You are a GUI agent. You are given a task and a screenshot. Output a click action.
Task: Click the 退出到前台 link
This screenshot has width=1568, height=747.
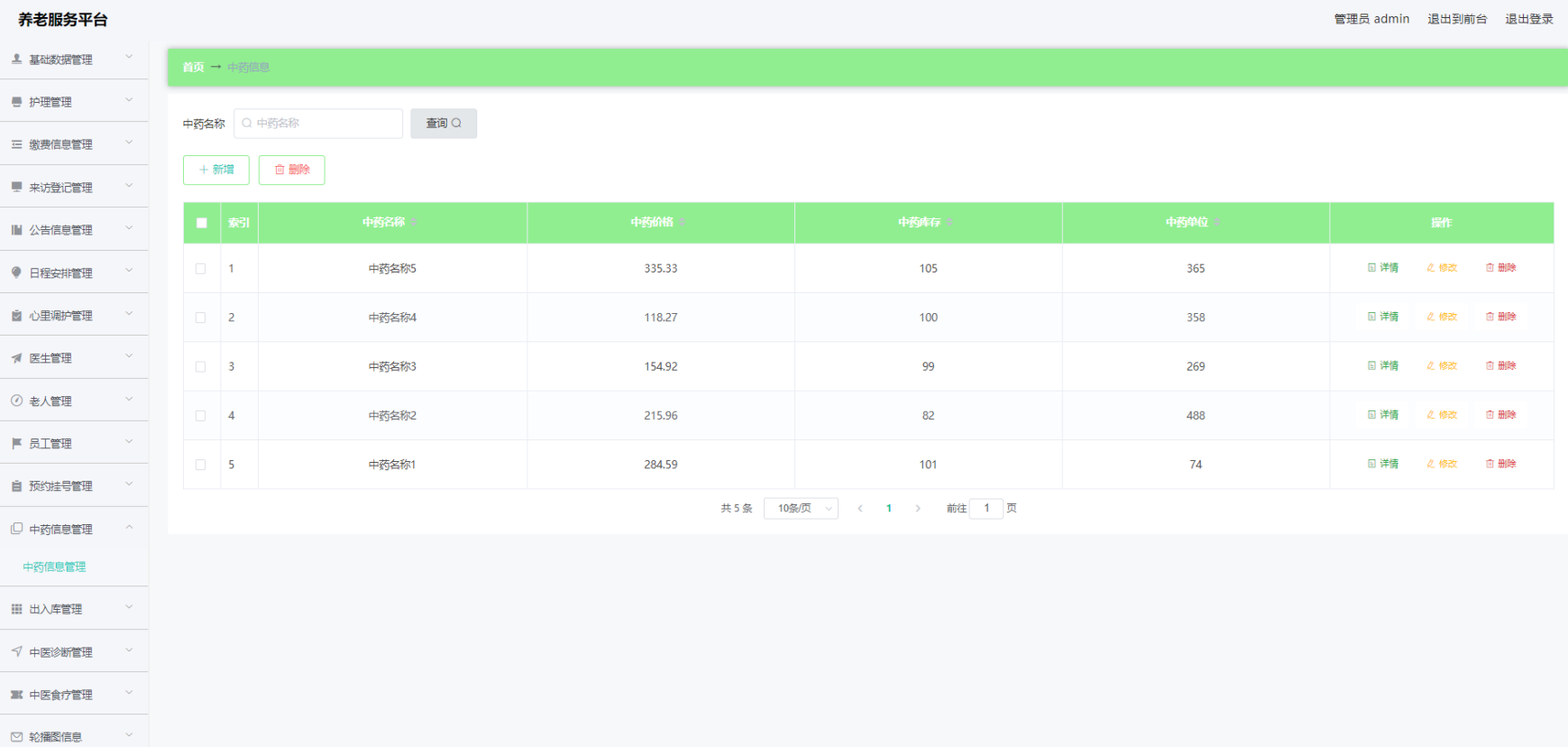1457,19
